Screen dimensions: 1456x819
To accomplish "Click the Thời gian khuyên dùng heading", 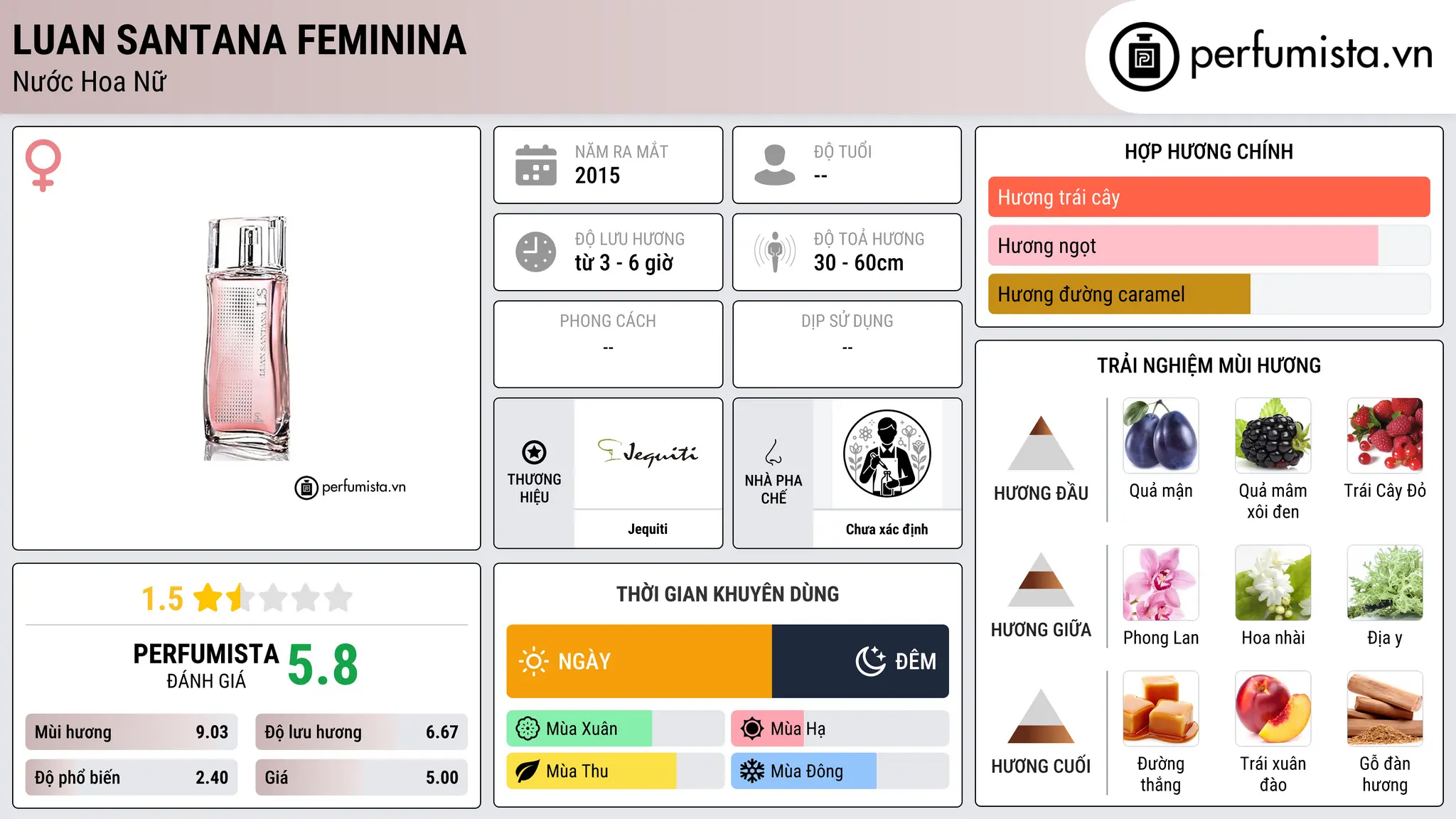I will click(x=727, y=594).
